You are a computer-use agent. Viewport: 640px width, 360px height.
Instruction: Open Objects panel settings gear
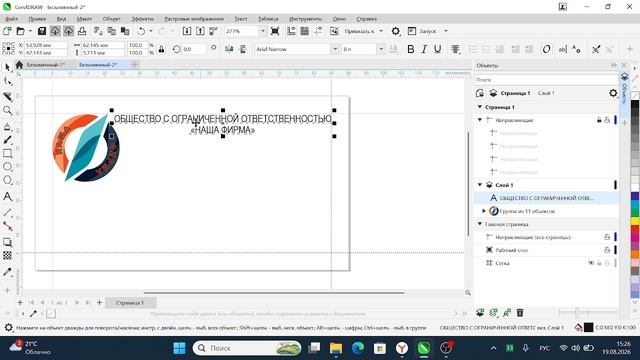point(613,93)
